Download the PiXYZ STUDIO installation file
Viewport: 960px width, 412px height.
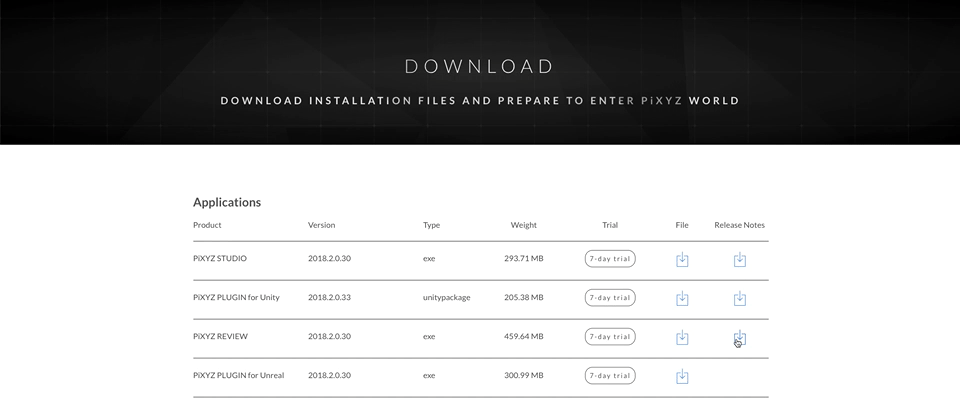click(x=682, y=259)
